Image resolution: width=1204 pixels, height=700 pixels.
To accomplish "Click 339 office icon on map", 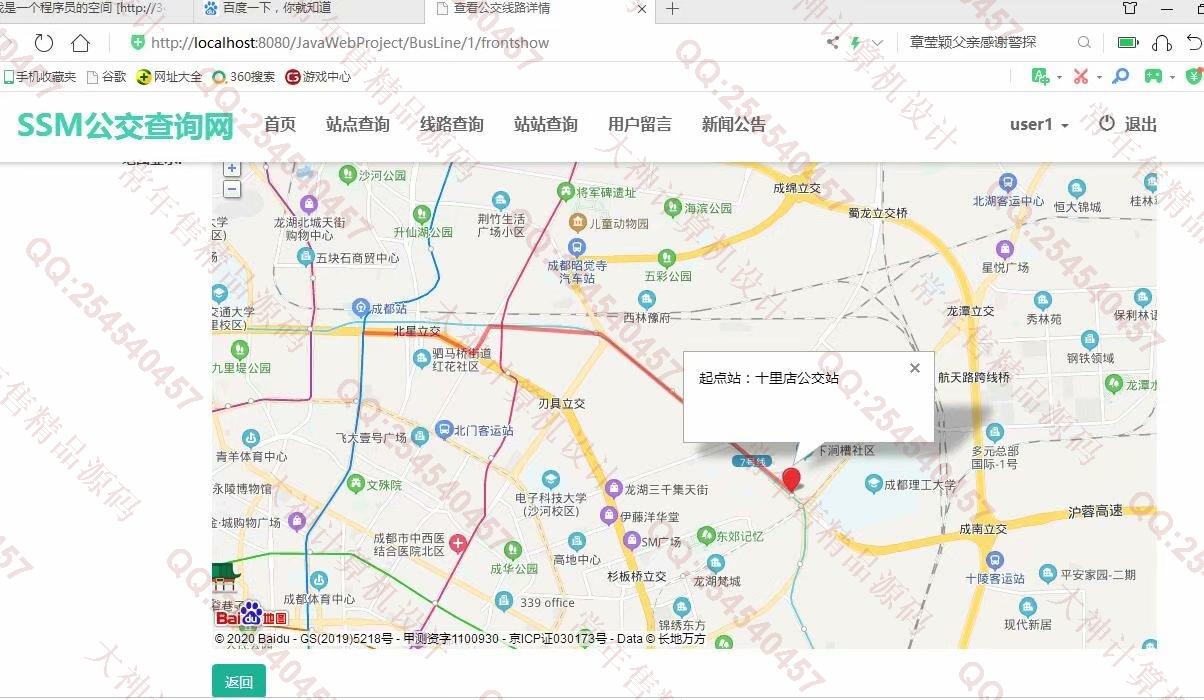I will (505, 602).
